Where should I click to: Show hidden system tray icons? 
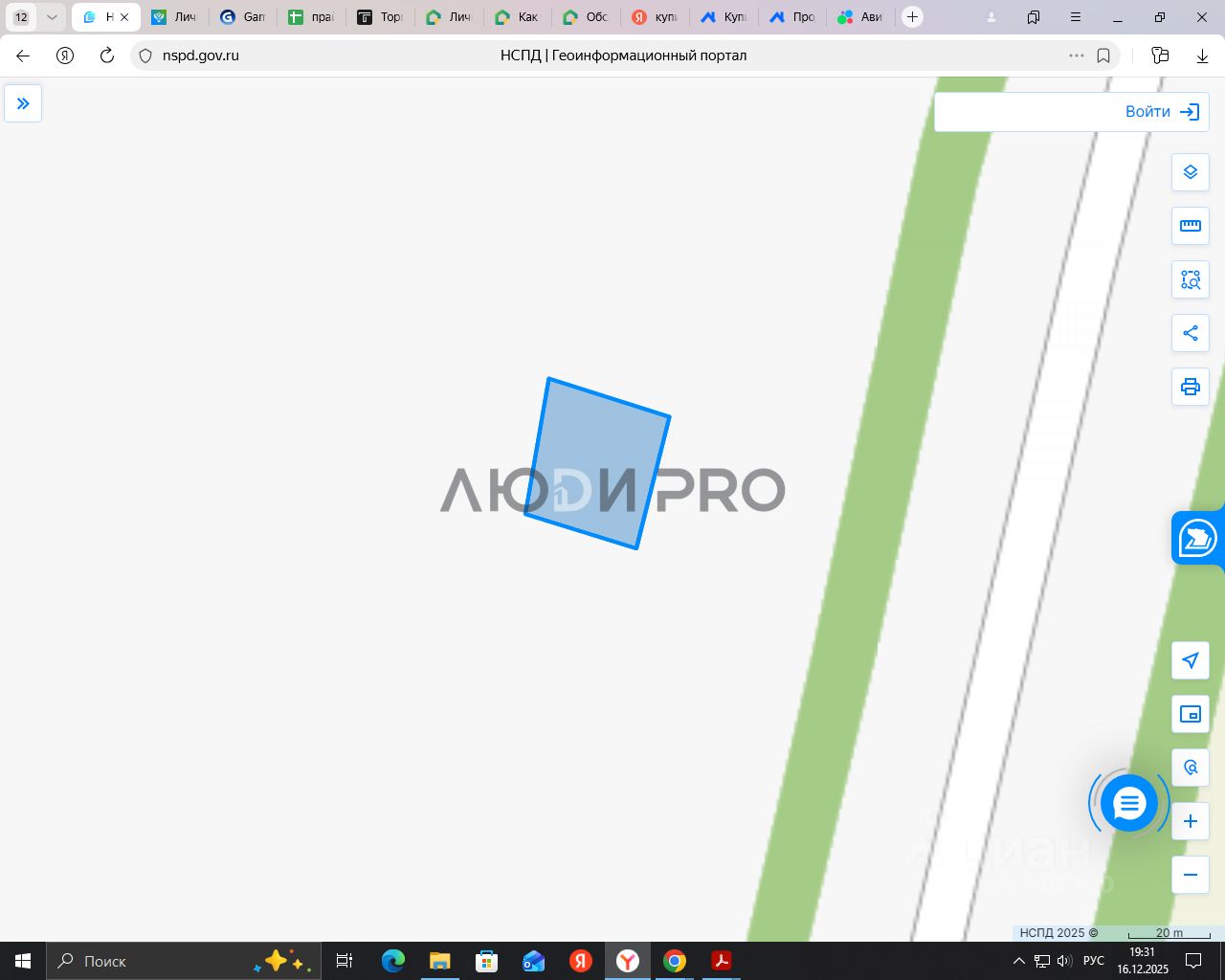click(1019, 961)
